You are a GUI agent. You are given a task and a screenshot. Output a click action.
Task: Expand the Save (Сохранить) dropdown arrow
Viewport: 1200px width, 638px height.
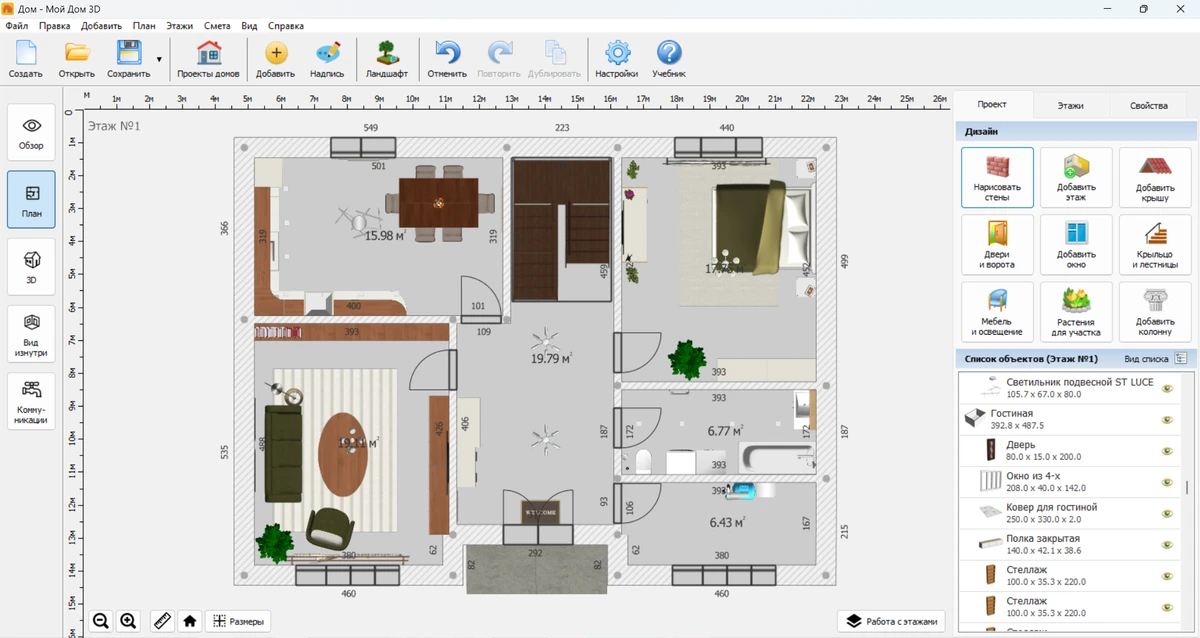tap(159, 60)
